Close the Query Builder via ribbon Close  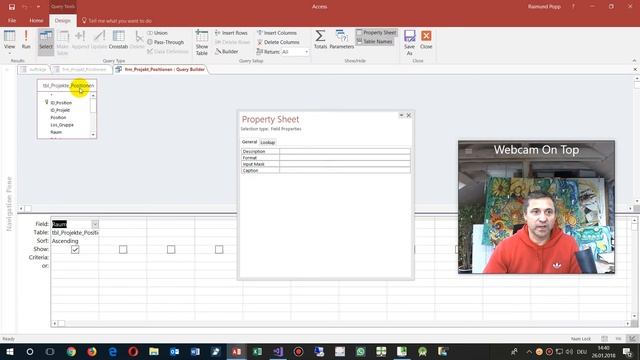426,40
